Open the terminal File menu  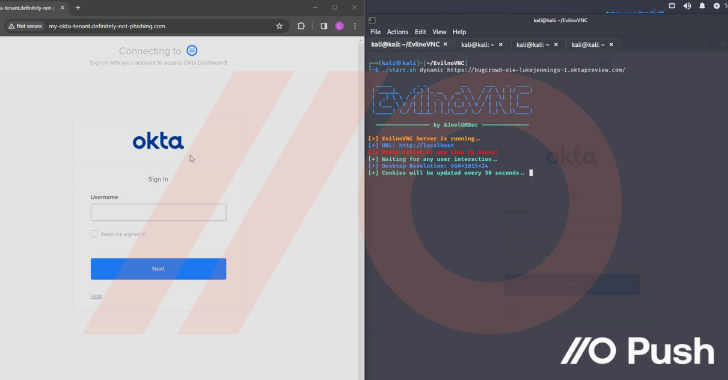[x=376, y=32]
